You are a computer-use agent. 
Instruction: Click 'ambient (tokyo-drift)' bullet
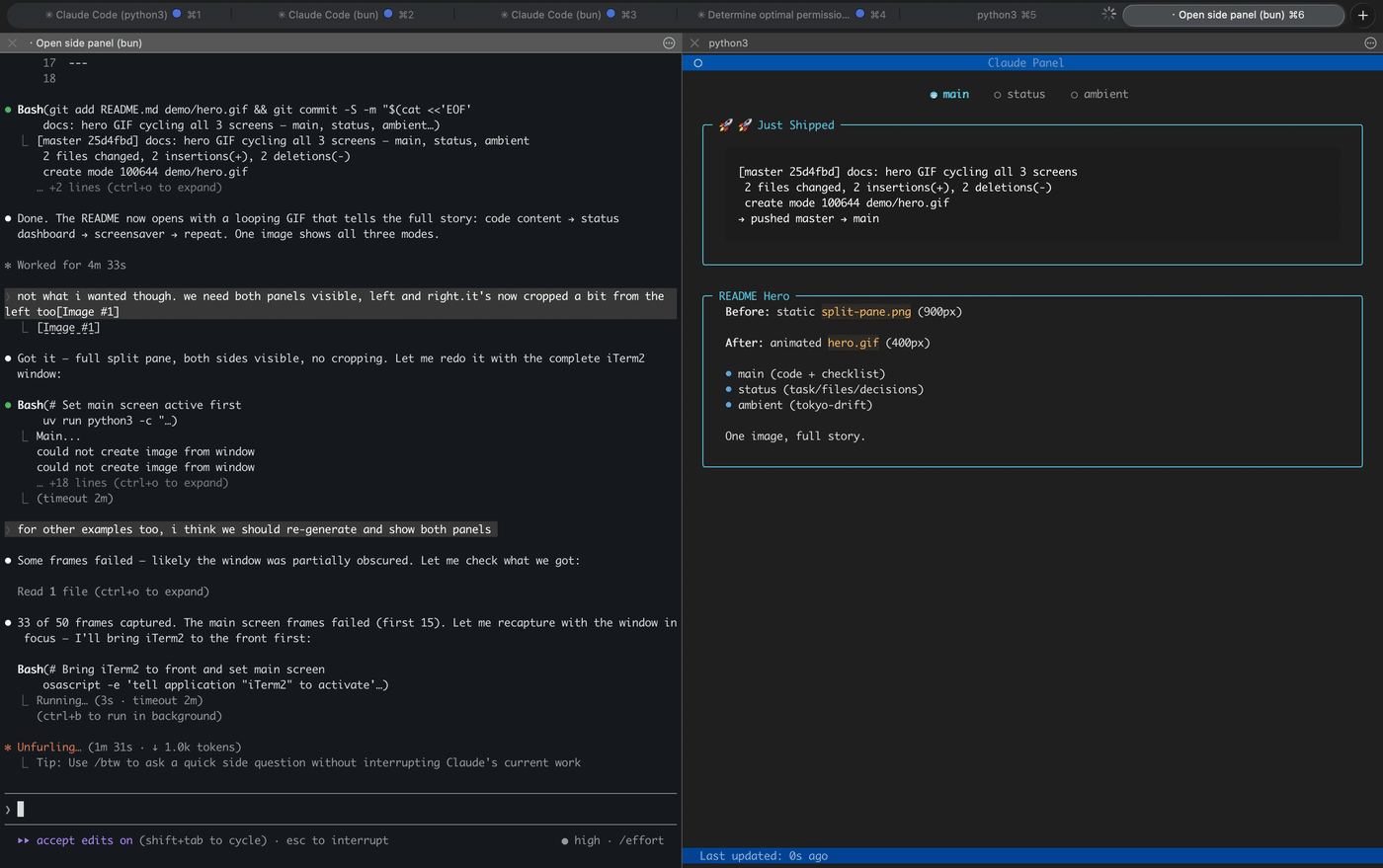pos(805,406)
